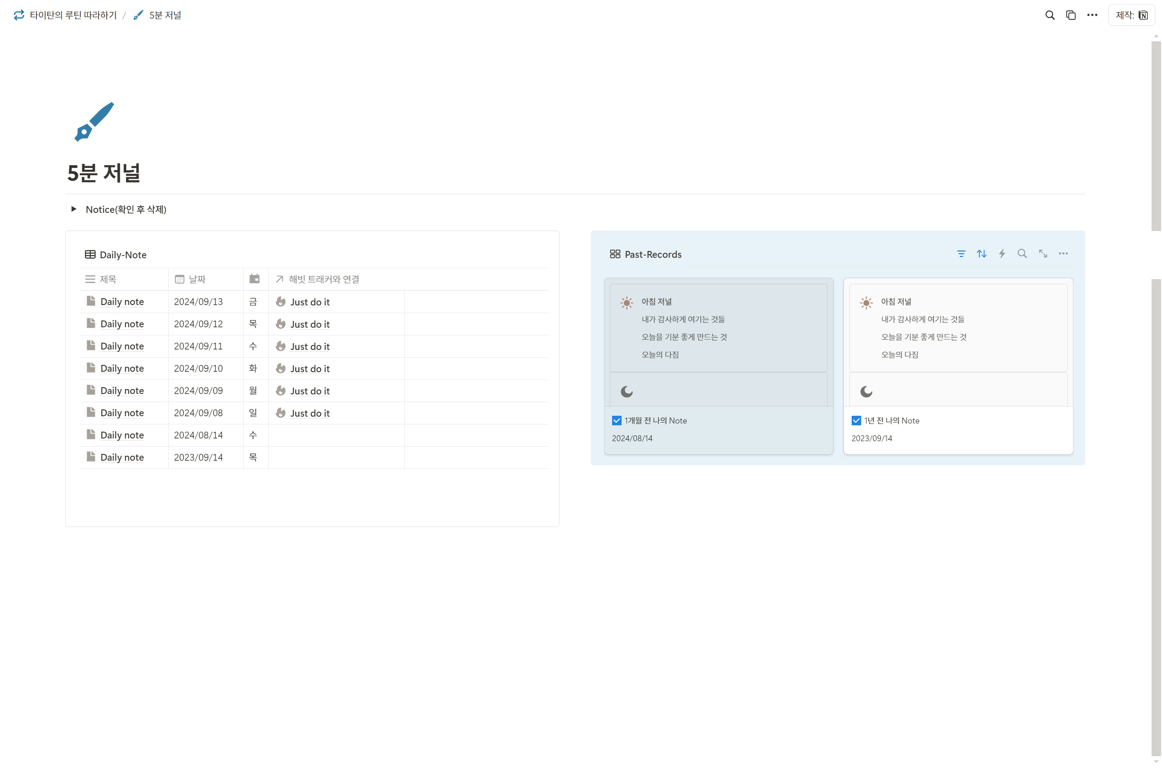This screenshot has width=1162, height=768.
Task: Click the 5분 저널 breadcrumb item
Action: 157,15
